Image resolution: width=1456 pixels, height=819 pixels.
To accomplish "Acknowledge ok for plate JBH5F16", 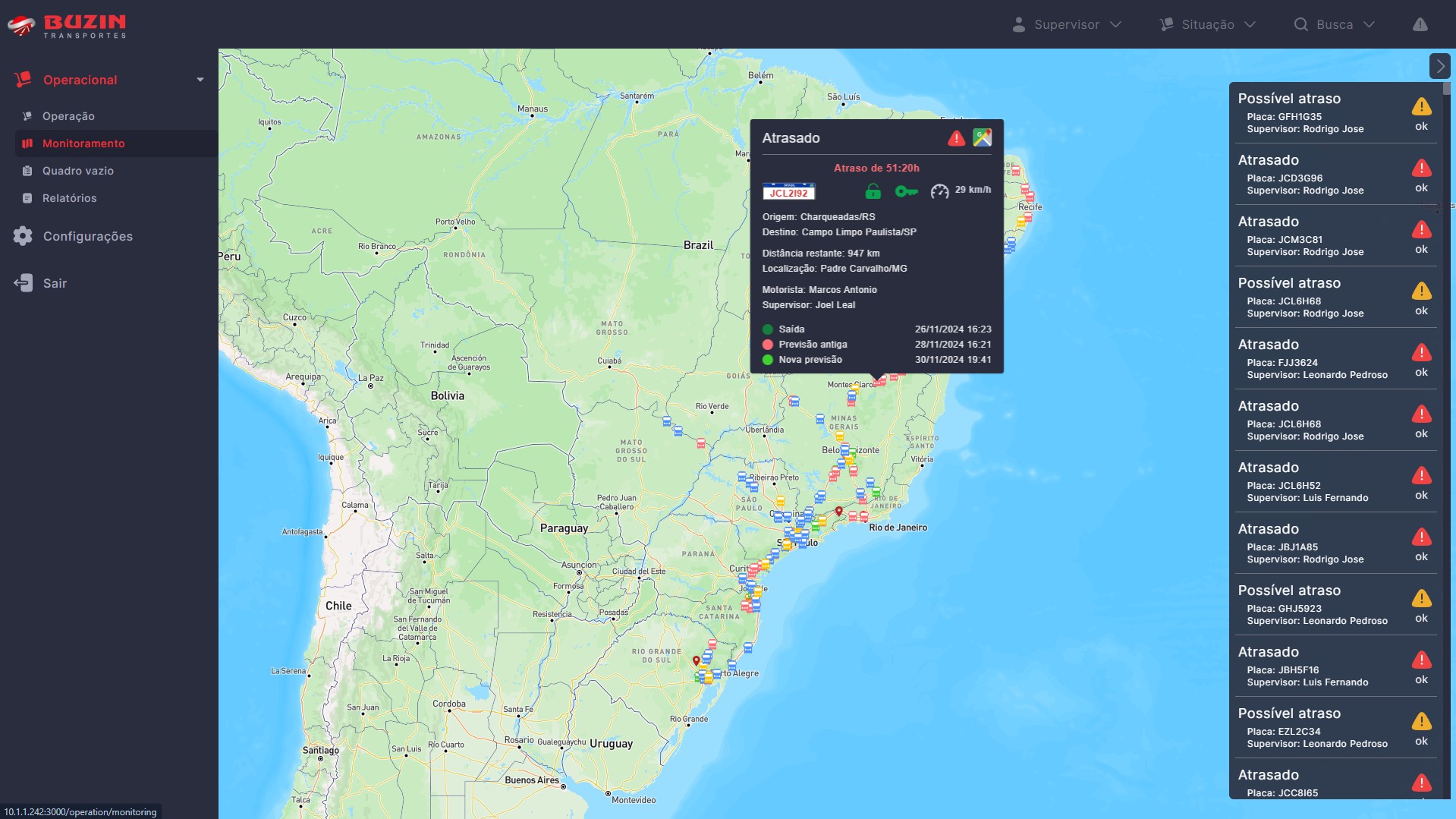I will coord(1422,680).
